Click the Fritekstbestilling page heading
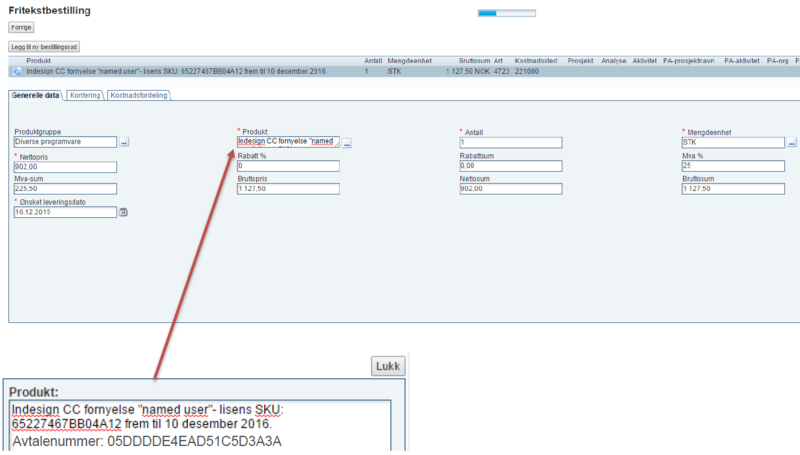 click(49, 11)
